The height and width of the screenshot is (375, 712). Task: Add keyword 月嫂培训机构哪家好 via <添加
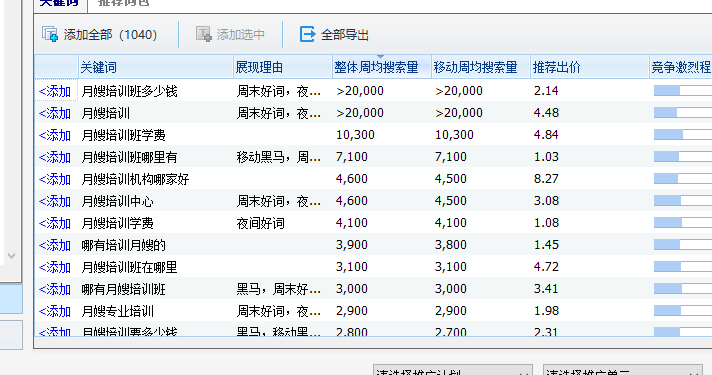(55, 179)
